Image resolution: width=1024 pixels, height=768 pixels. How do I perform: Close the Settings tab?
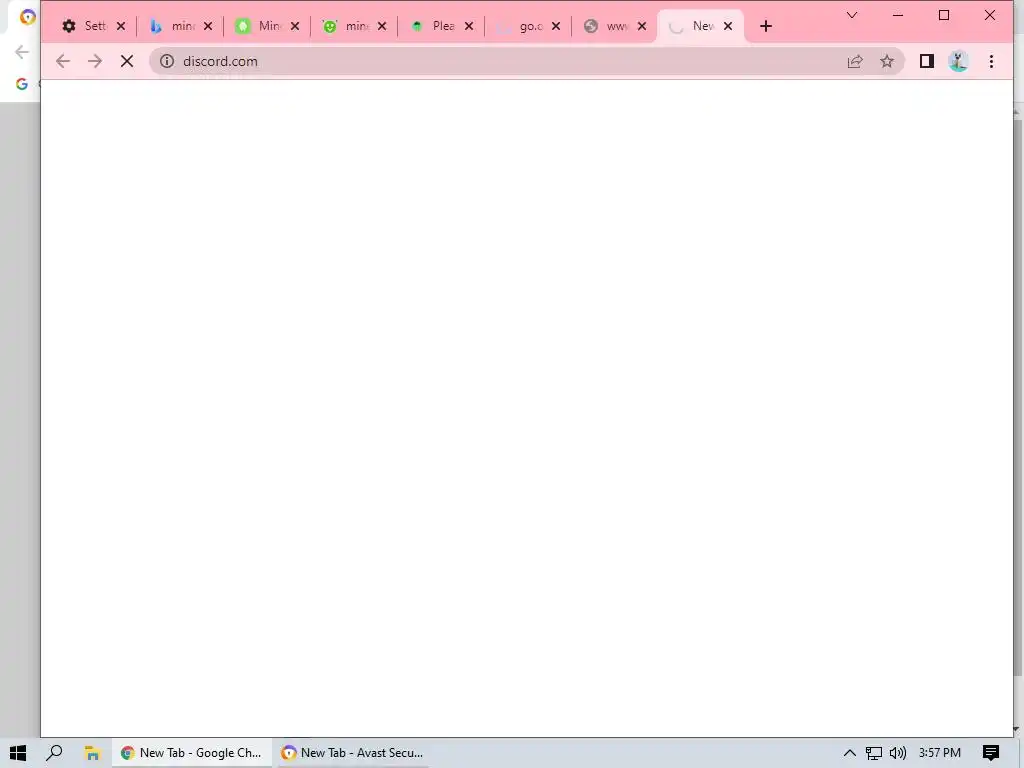click(121, 26)
